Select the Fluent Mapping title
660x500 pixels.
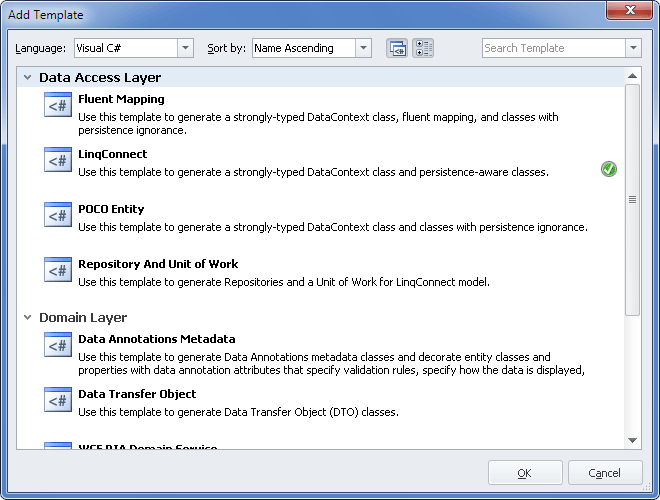point(121,99)
